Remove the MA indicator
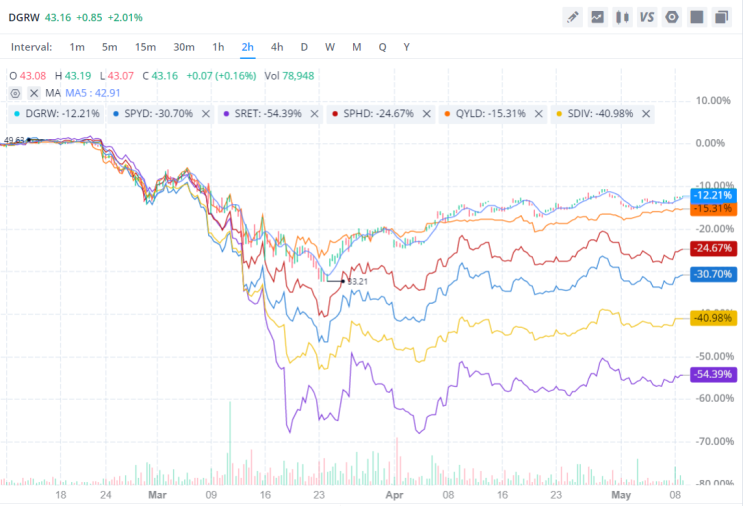 (34, 93)
